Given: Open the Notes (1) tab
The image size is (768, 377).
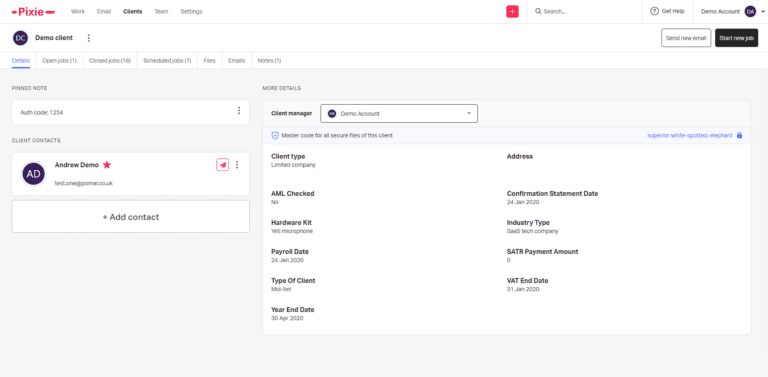Looking at the screenshot, I should (x=269, y=61).
